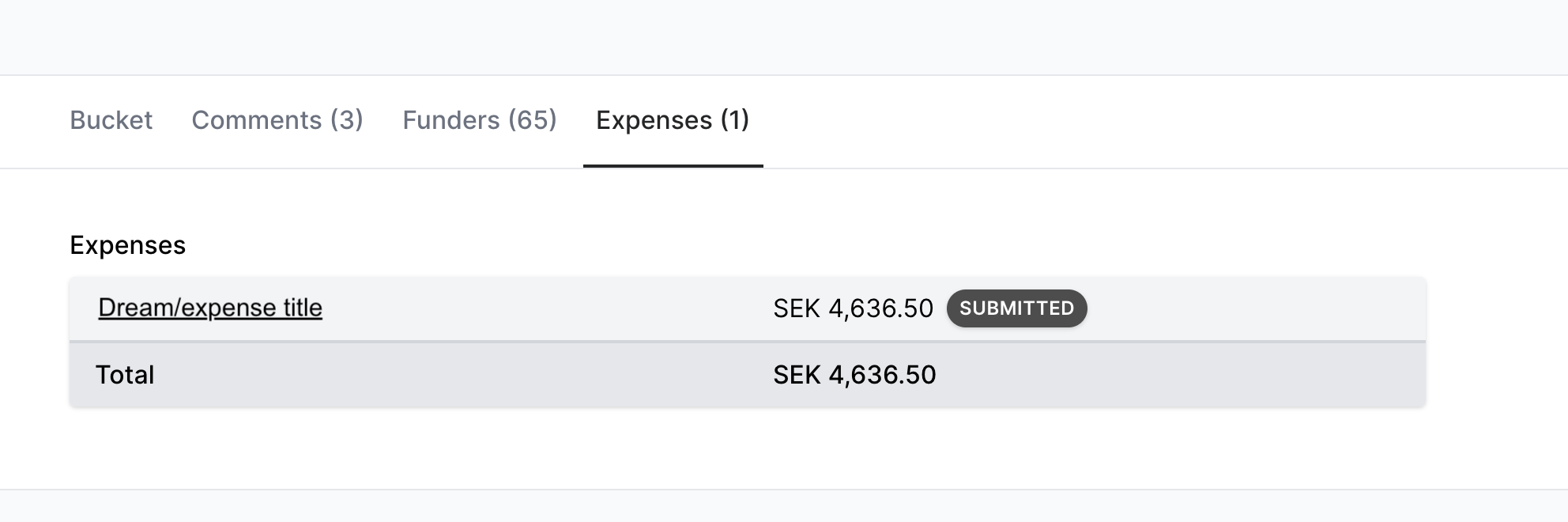Viewport: 1568px width, 522px height.
Task: Click the gap between title link and amount
Action: [545, 308]
